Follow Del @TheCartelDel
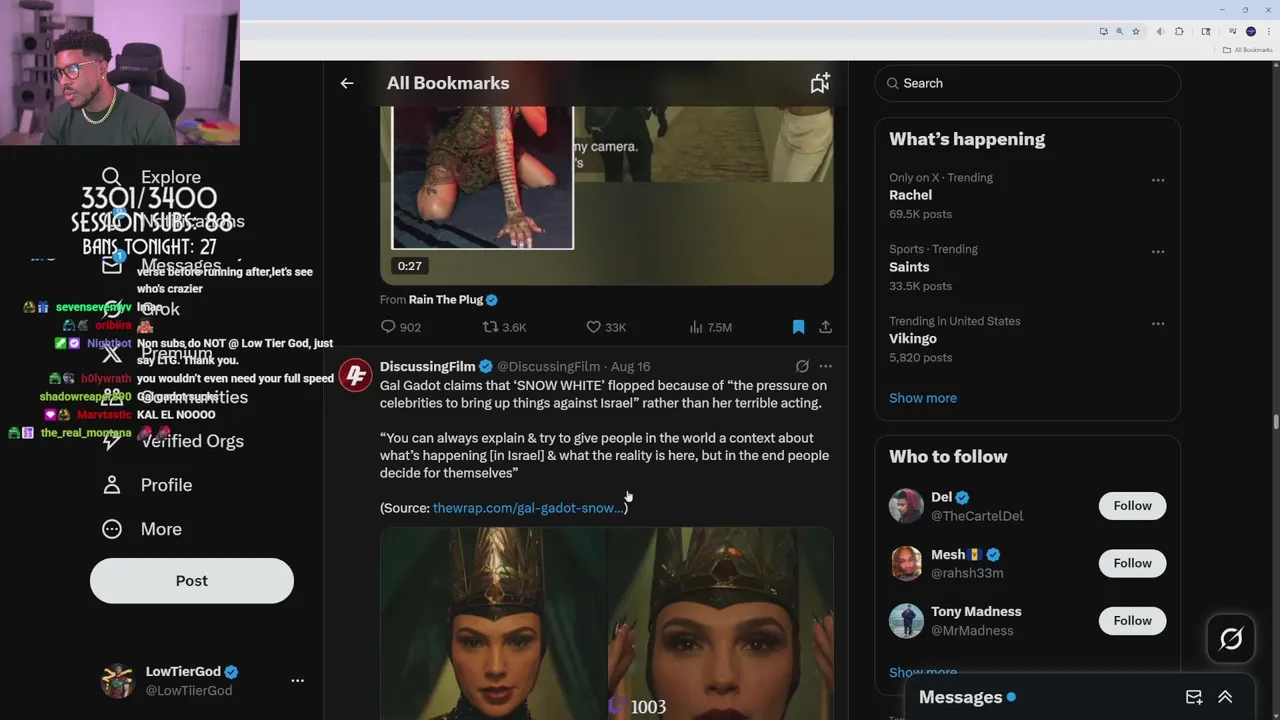The image size is (1280, 720). pyautogui.click(x=1132, y=506)
